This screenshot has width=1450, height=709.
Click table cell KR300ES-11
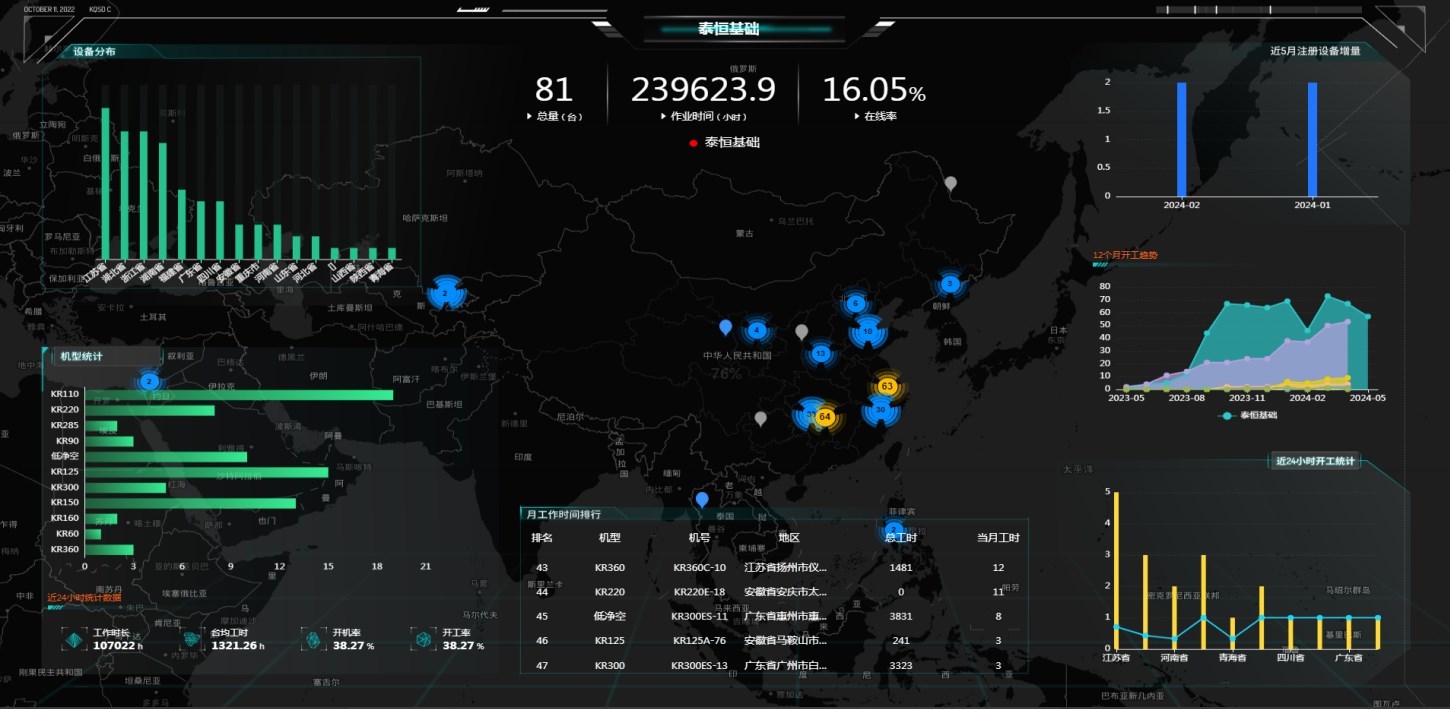point(700,616)
